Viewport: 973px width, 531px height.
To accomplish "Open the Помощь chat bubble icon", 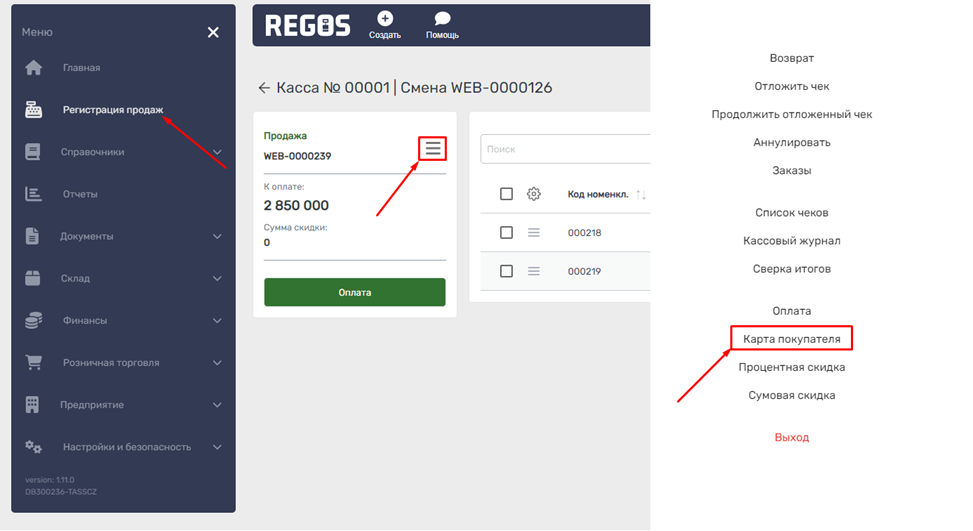I will pyautogui.click(x=442, y=19).
